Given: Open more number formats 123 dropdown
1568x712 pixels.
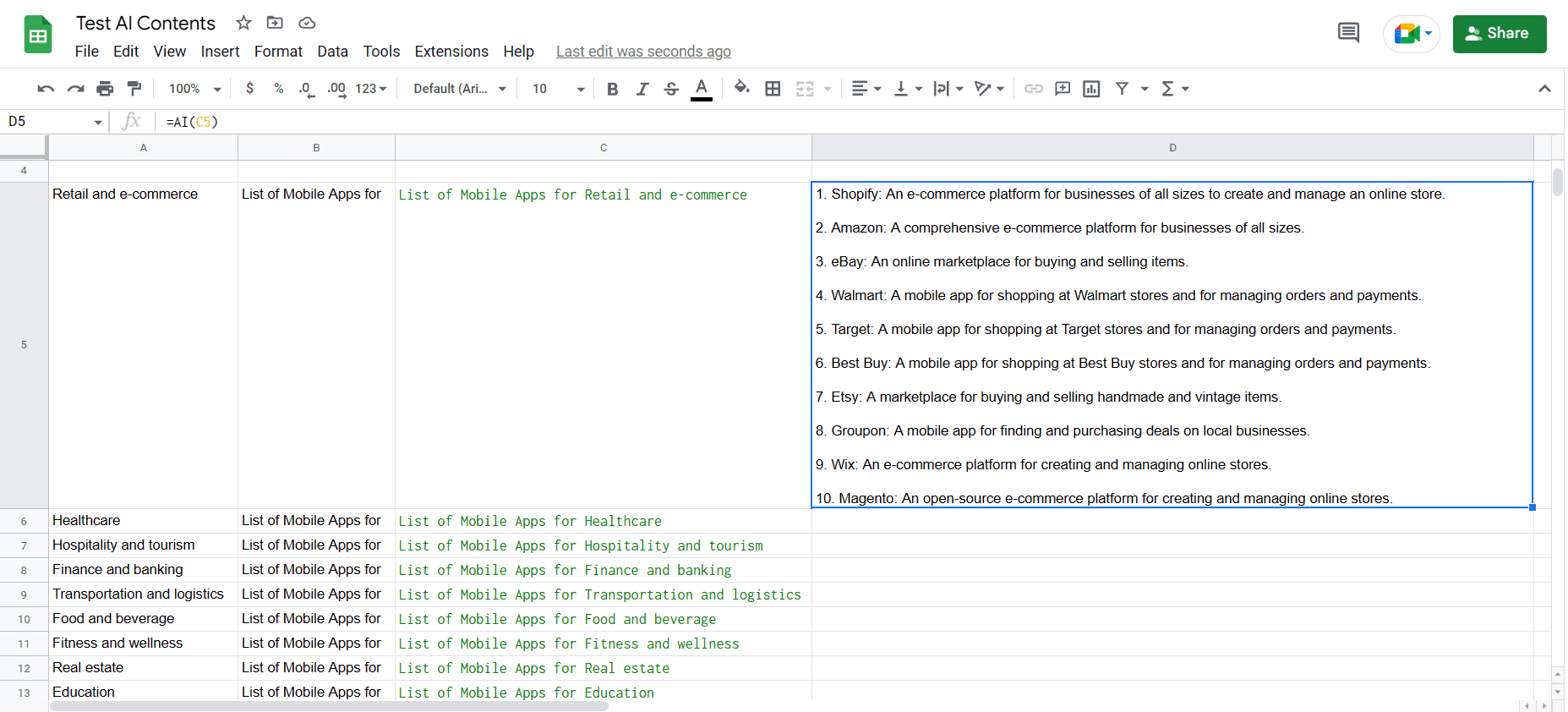Looking at the screenshot, I should click(x=371, y=89).
